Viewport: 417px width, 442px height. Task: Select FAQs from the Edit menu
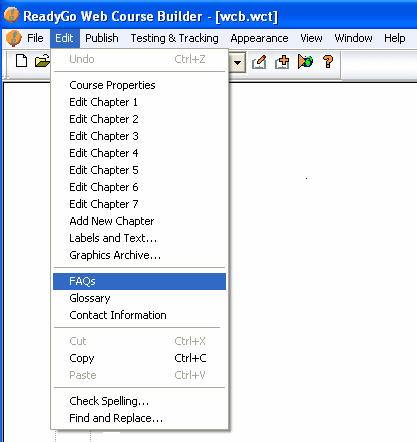[x=139, y=281]
